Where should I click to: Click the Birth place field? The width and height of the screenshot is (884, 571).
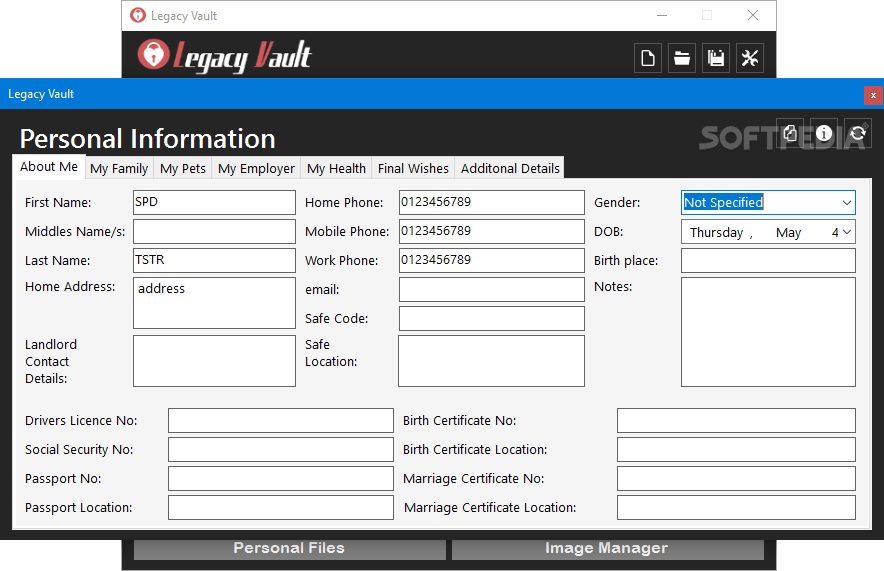point(768,260)
